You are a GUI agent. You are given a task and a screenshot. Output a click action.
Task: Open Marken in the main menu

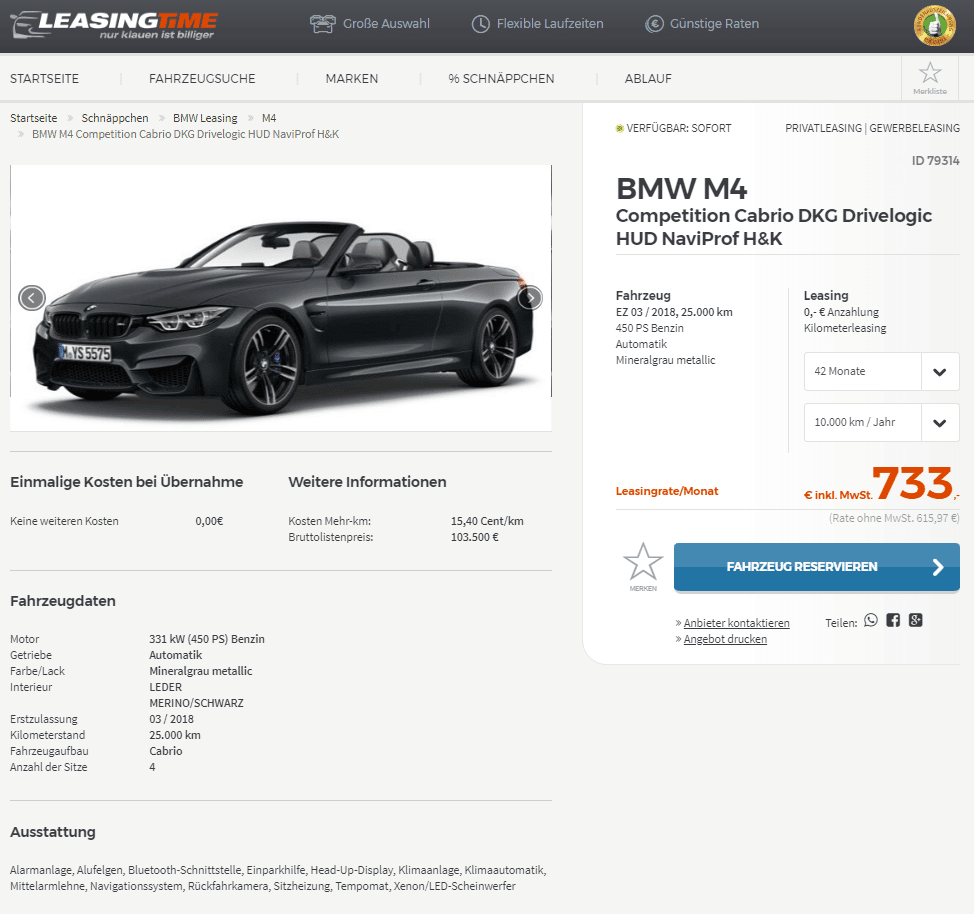click(352, 79)
